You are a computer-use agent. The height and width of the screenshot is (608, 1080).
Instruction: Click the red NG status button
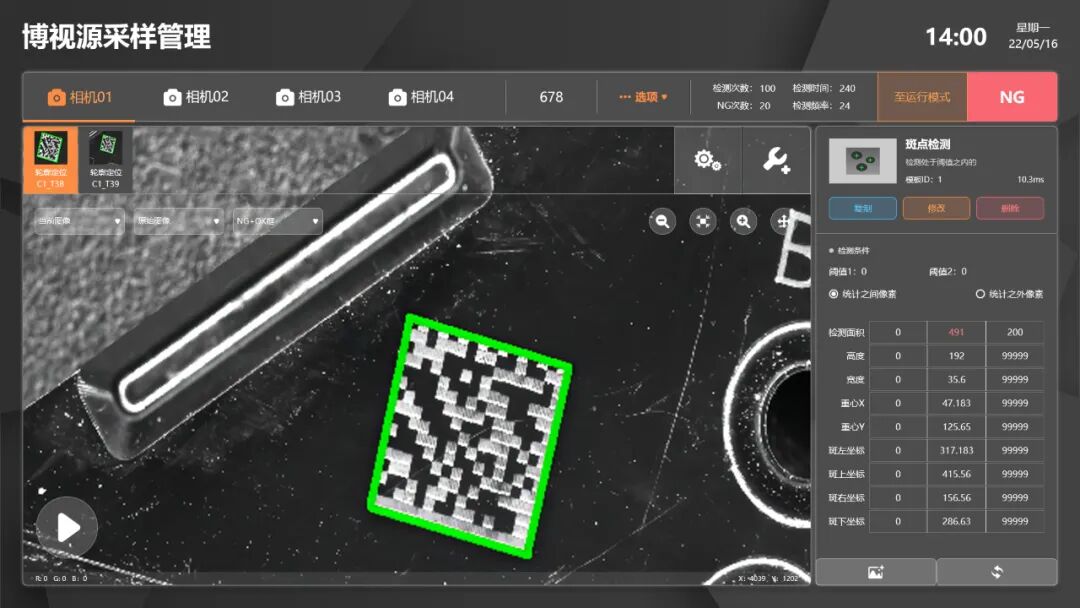tap(1012, 97)
